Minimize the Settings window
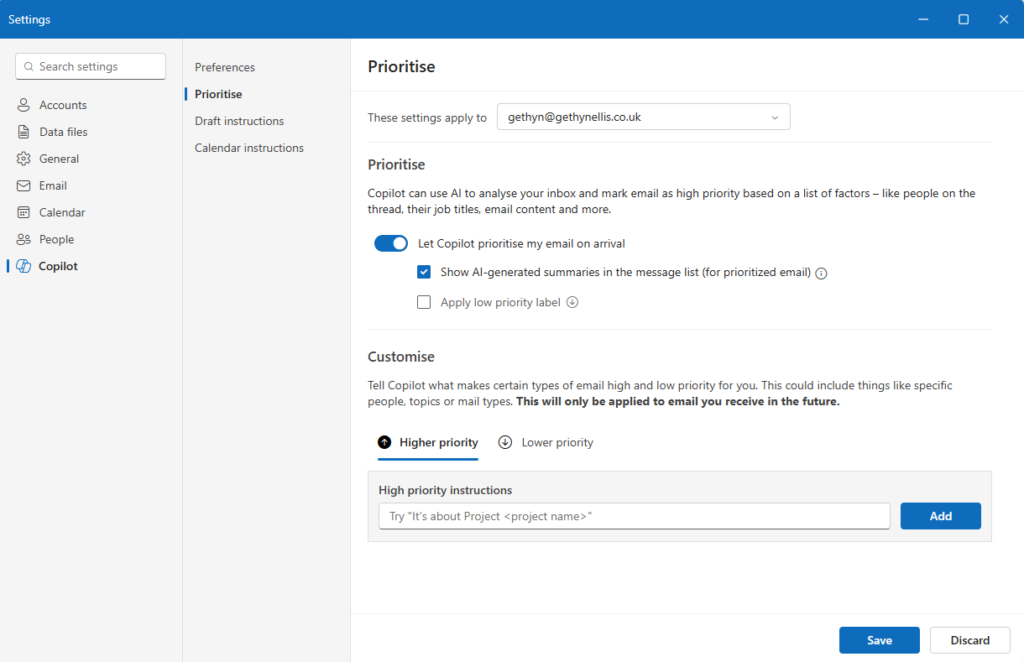Screen dimensions: 1024x662 923,19
